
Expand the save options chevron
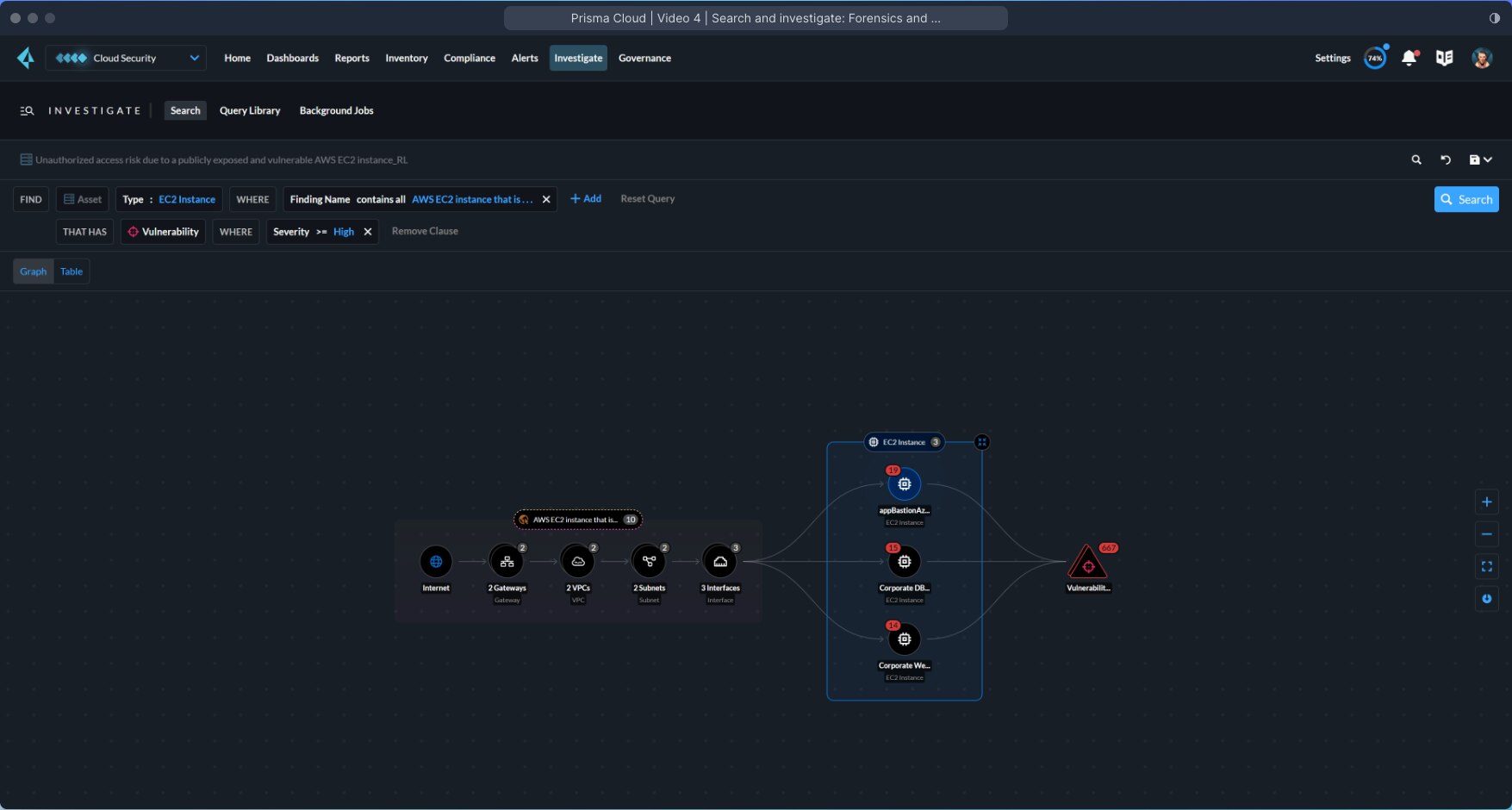click(1490, 159)
